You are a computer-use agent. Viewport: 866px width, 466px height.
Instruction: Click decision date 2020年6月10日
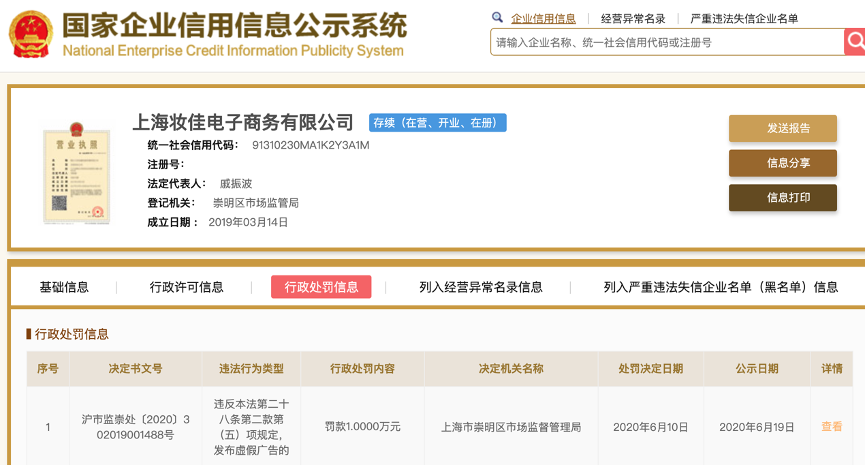point(651,427)
